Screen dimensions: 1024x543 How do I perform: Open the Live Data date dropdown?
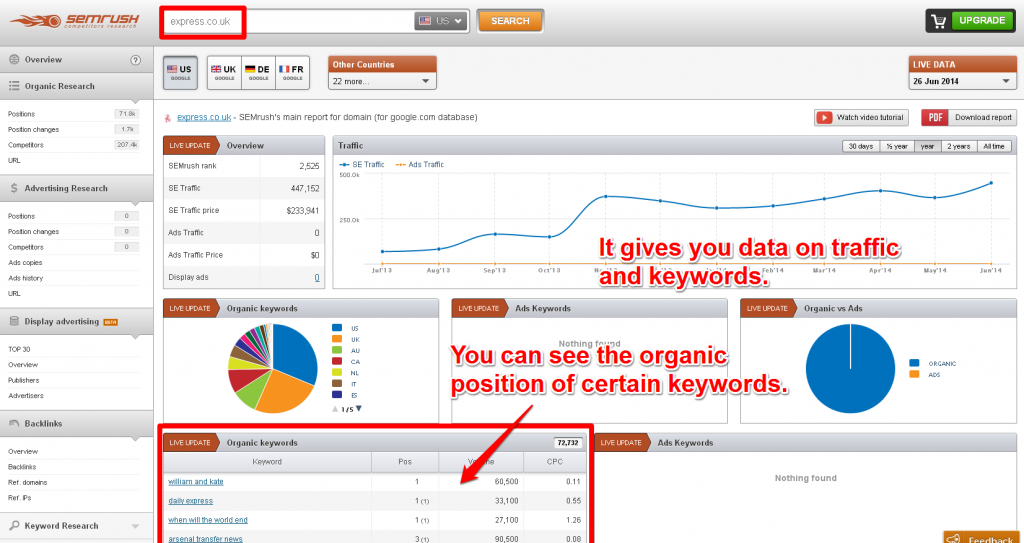(x=963, y=81)
